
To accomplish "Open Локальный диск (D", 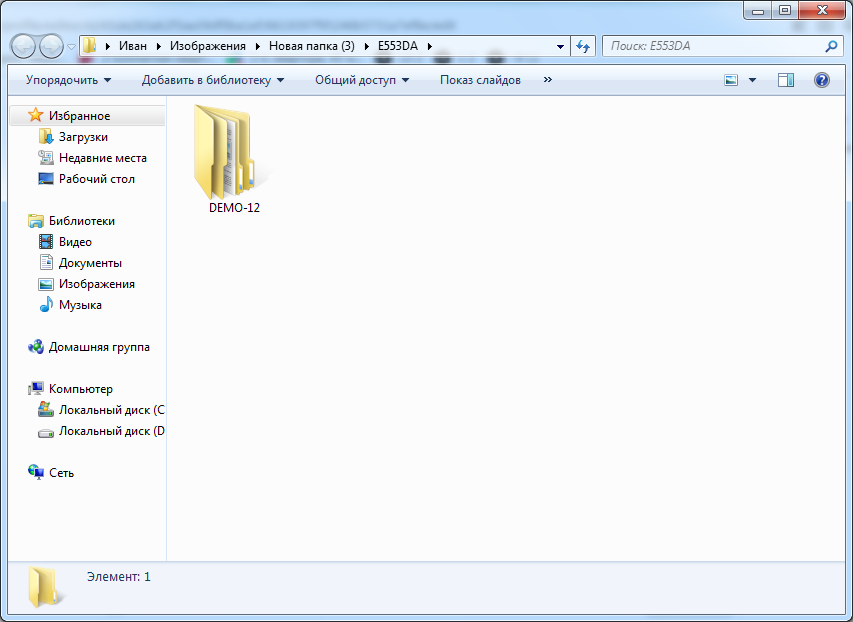I will [x=112, y=431].
